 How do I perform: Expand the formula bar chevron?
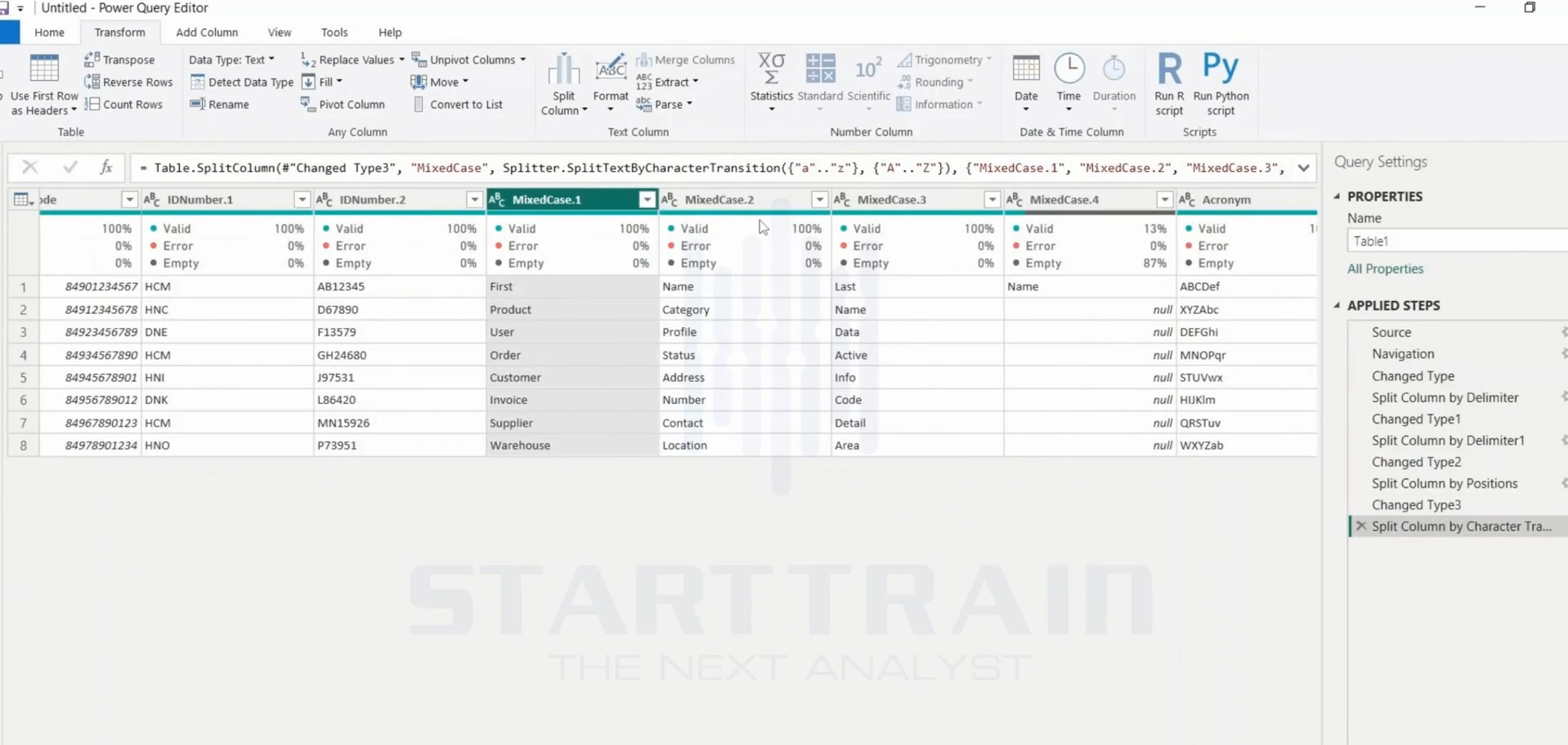pyautogui.click(x=1303, y=168)
